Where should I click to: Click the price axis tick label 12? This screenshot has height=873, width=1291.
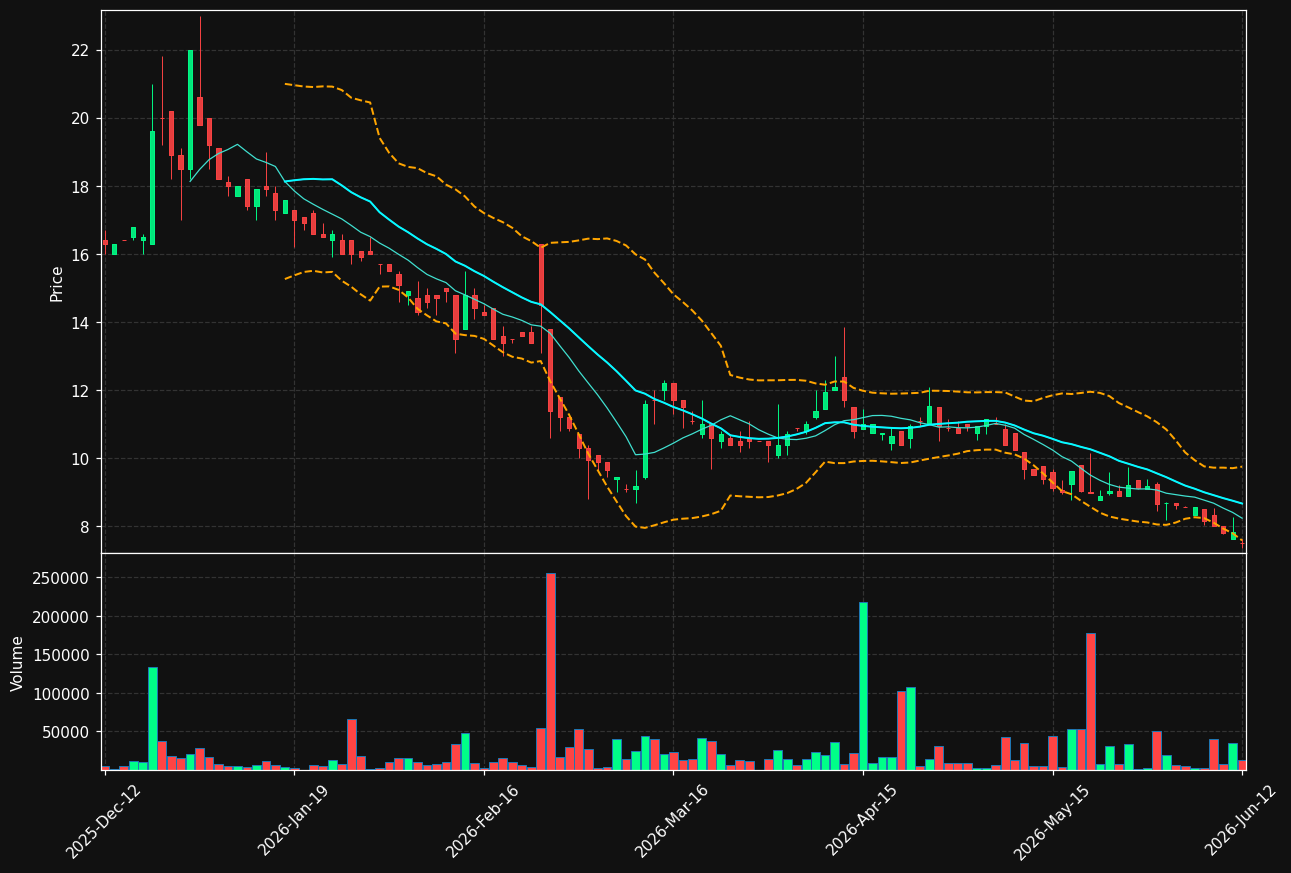pyautogui.click(x=80, y=391)
